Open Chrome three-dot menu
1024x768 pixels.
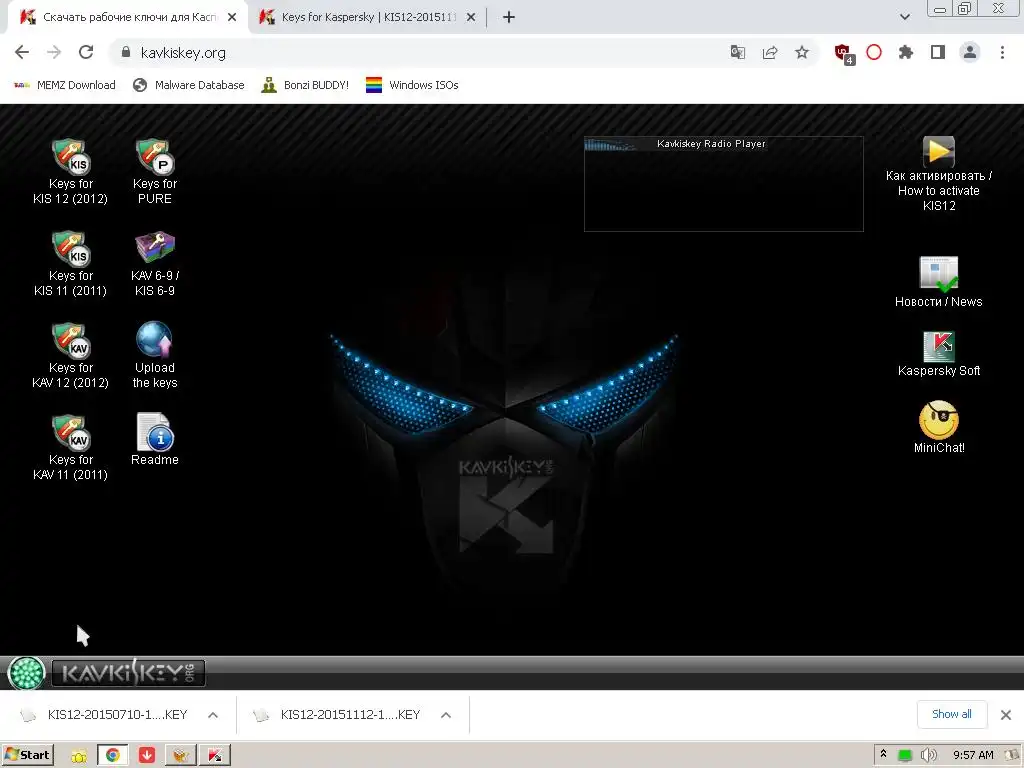(x=1002, y=52)
